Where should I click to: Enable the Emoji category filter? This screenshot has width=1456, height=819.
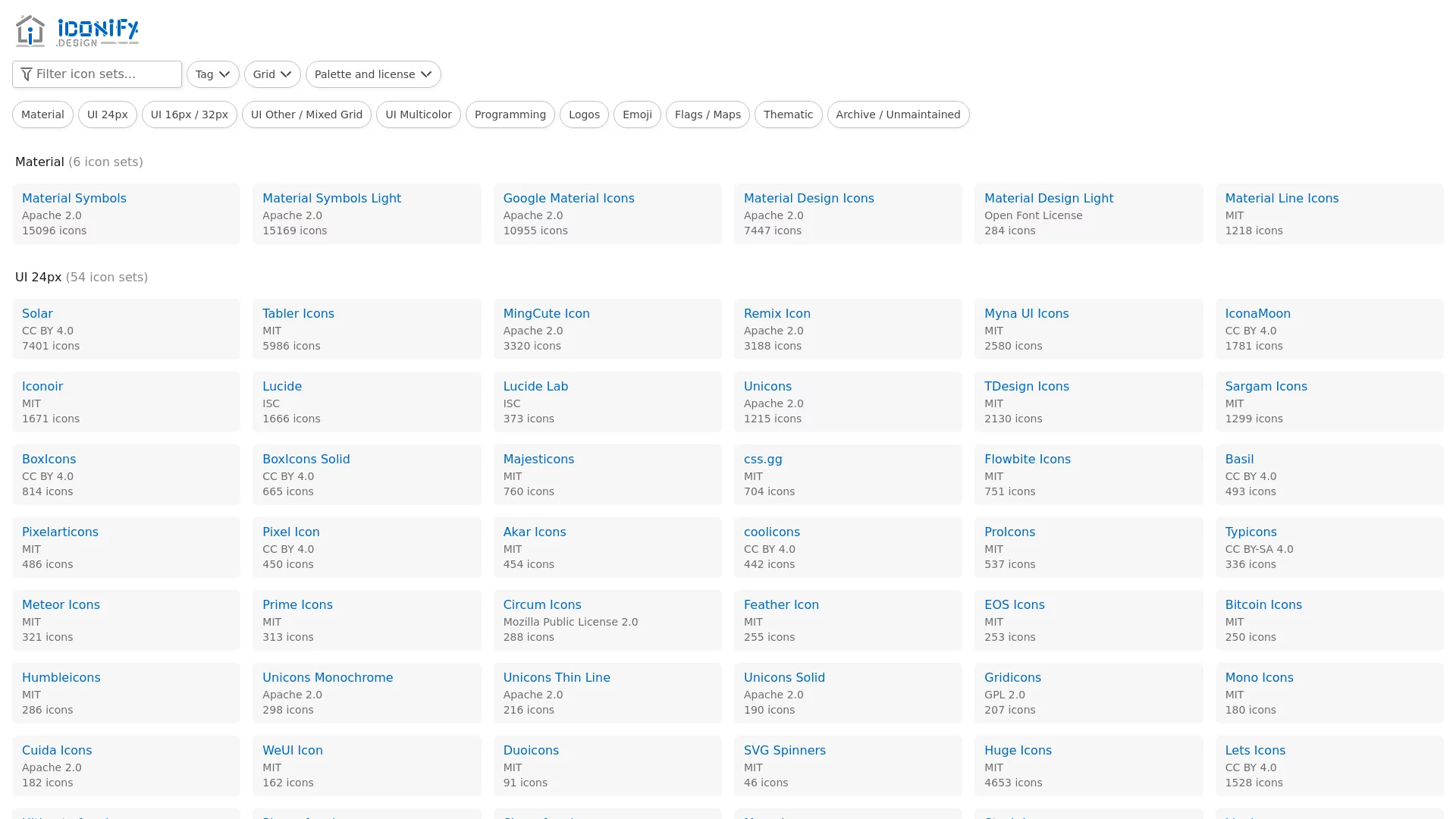tap(636, 115)
